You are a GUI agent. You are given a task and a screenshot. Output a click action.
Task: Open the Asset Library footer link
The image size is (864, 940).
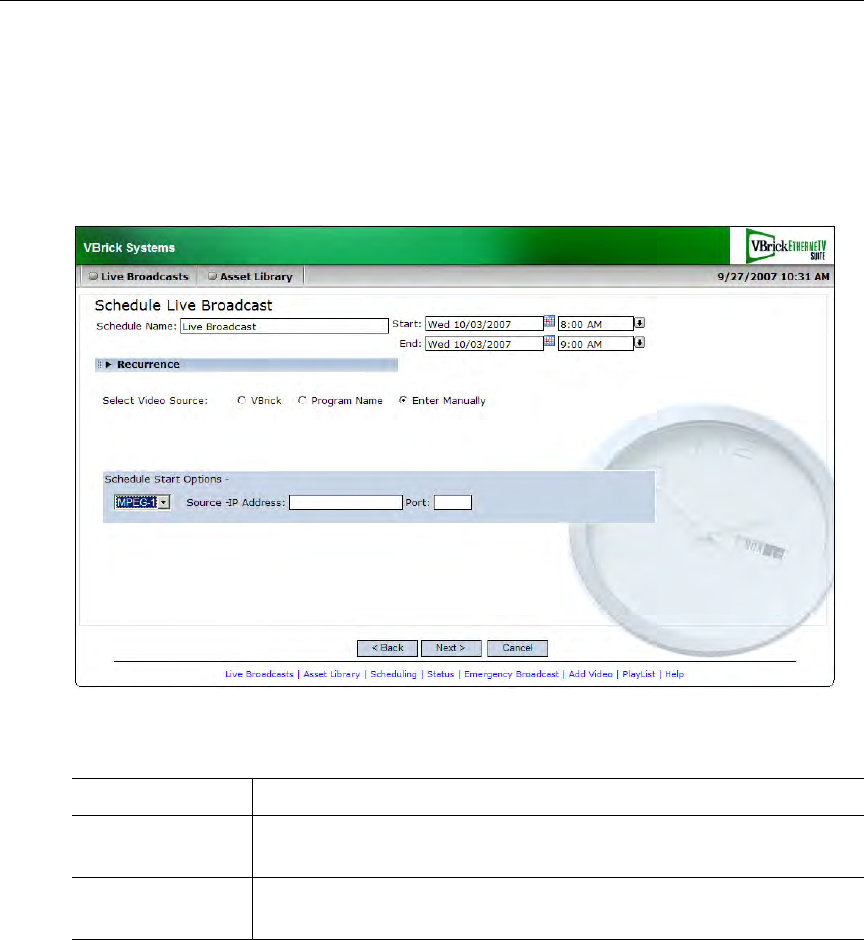(x=332, y=674)
